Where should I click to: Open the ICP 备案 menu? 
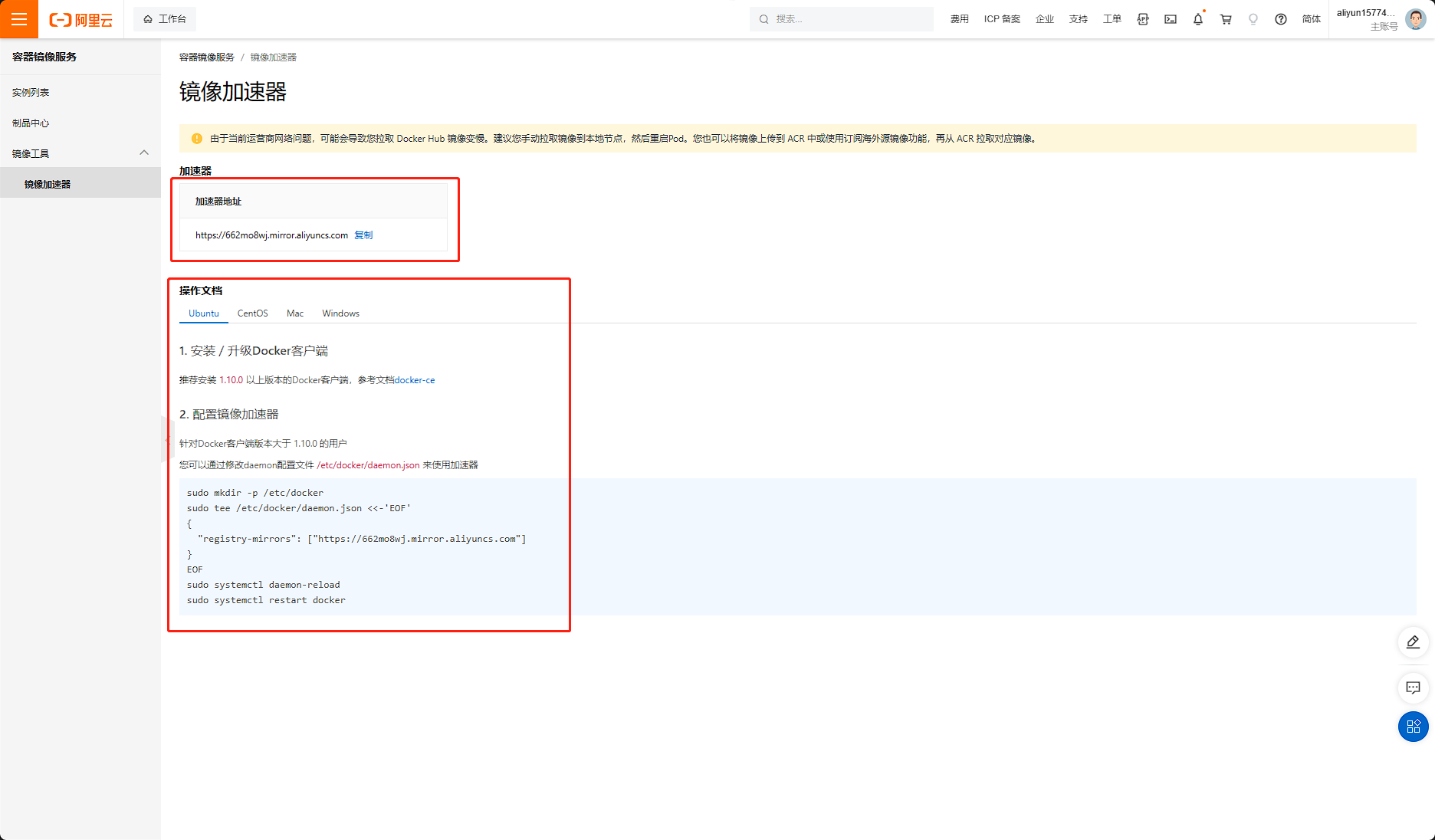[x=1002, y=19]
